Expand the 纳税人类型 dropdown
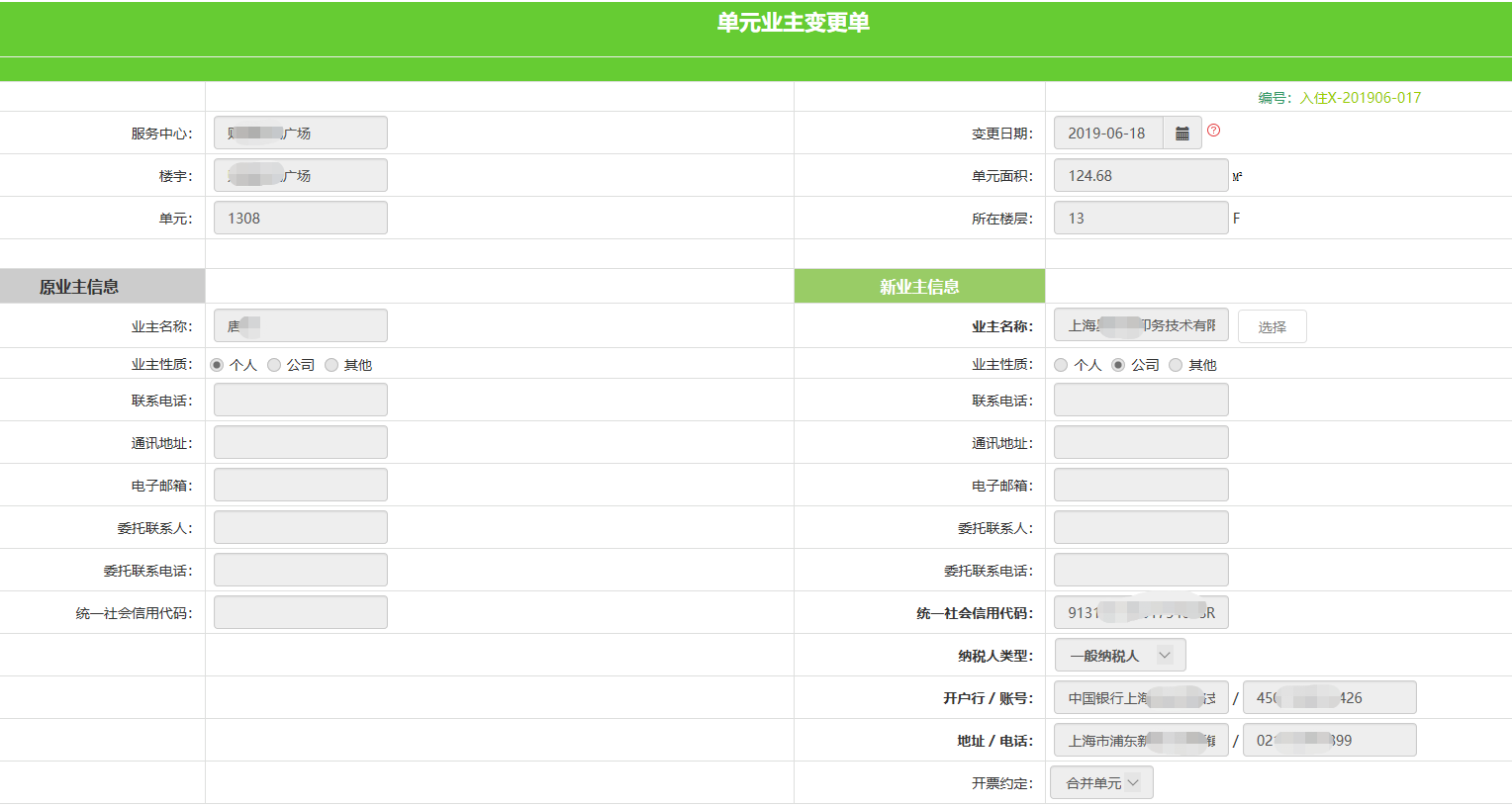This screenshot has width=1512, height=807. [1119, 656]
